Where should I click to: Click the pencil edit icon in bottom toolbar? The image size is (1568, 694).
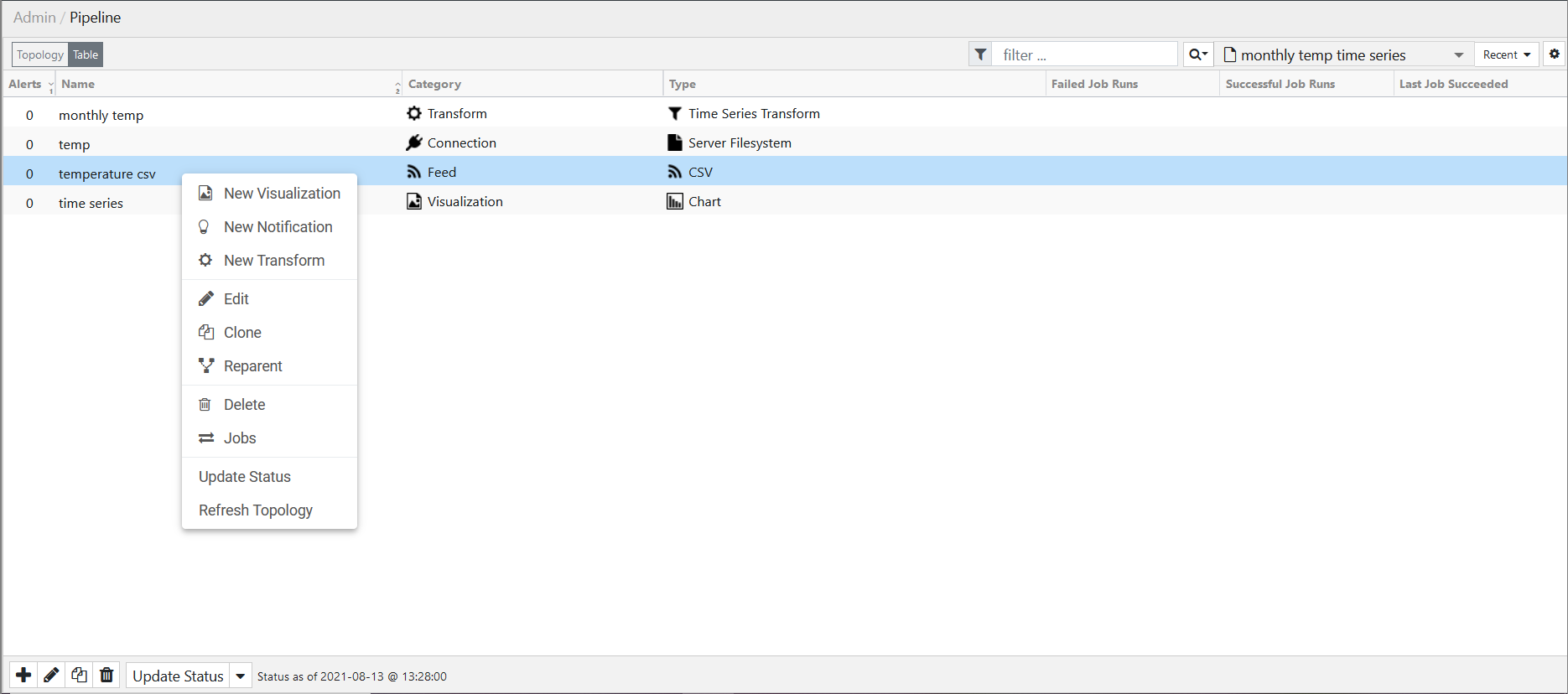pos(51,676)
